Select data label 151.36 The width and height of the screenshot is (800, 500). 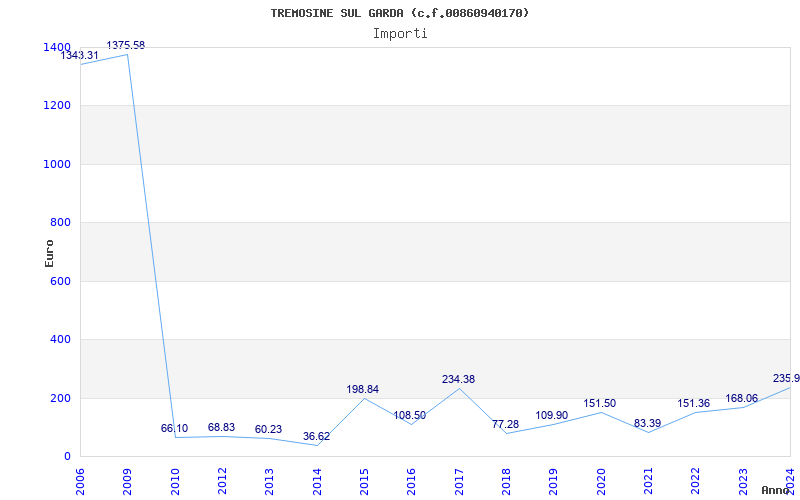[693, 404]
